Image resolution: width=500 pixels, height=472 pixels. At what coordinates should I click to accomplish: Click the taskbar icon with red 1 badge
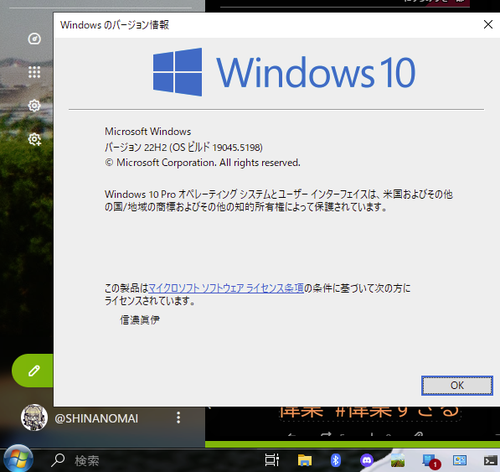tap(430, 461)
